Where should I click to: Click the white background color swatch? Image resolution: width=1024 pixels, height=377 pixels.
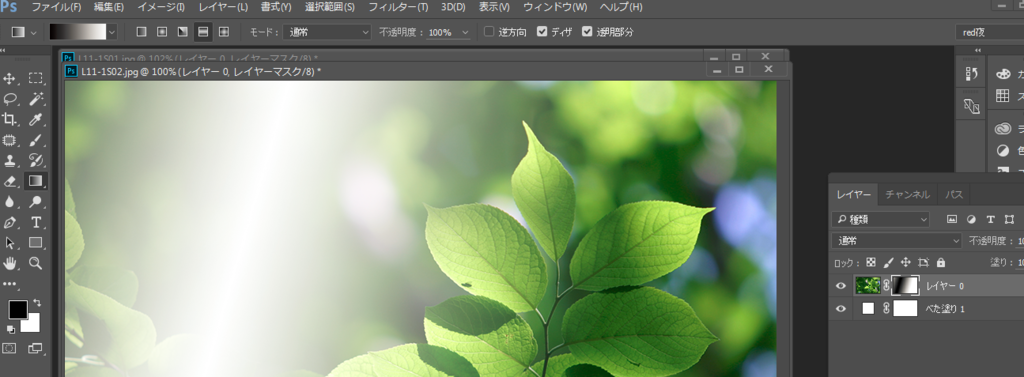33,325
